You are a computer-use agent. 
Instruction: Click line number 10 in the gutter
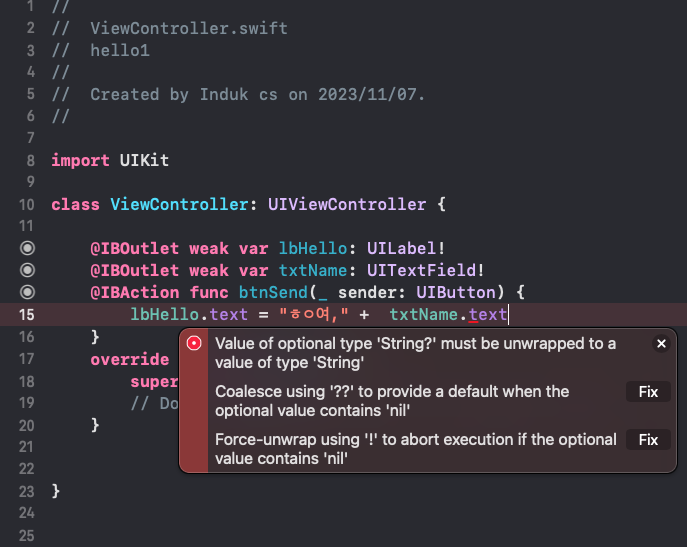(27, 205)
